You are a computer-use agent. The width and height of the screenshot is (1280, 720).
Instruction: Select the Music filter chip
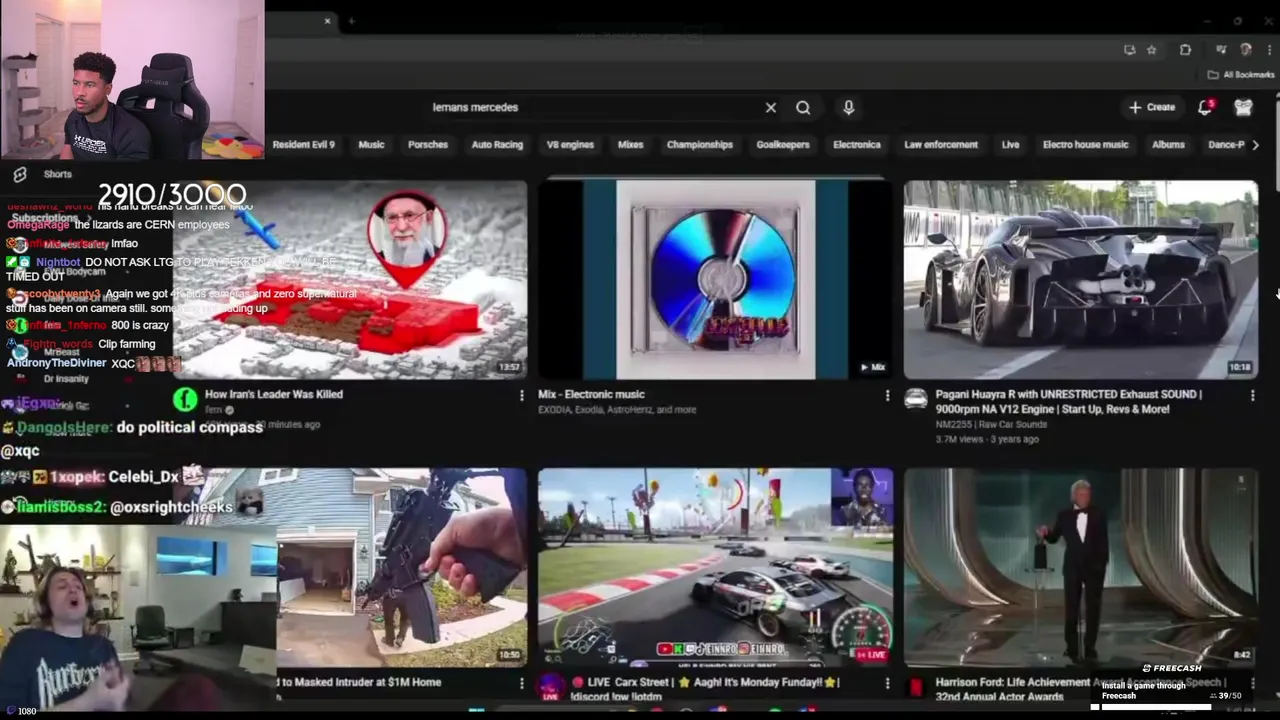tap(371, 145)
